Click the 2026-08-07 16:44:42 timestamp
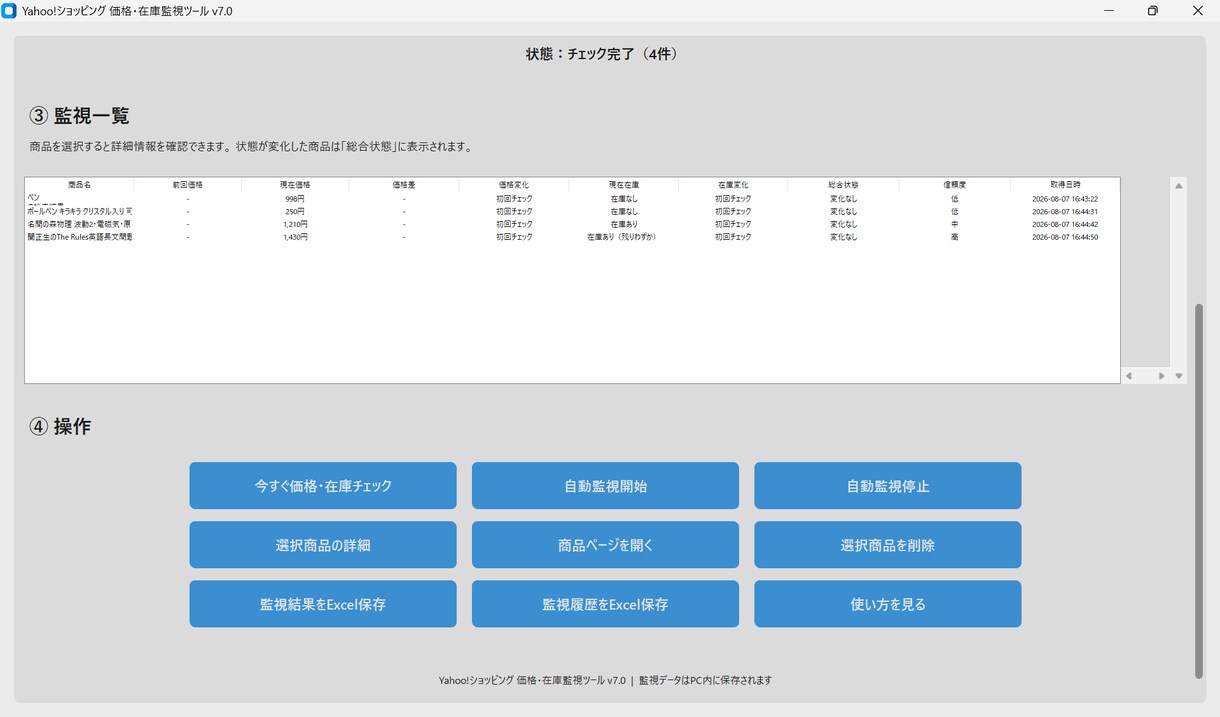 [1065, 224]
